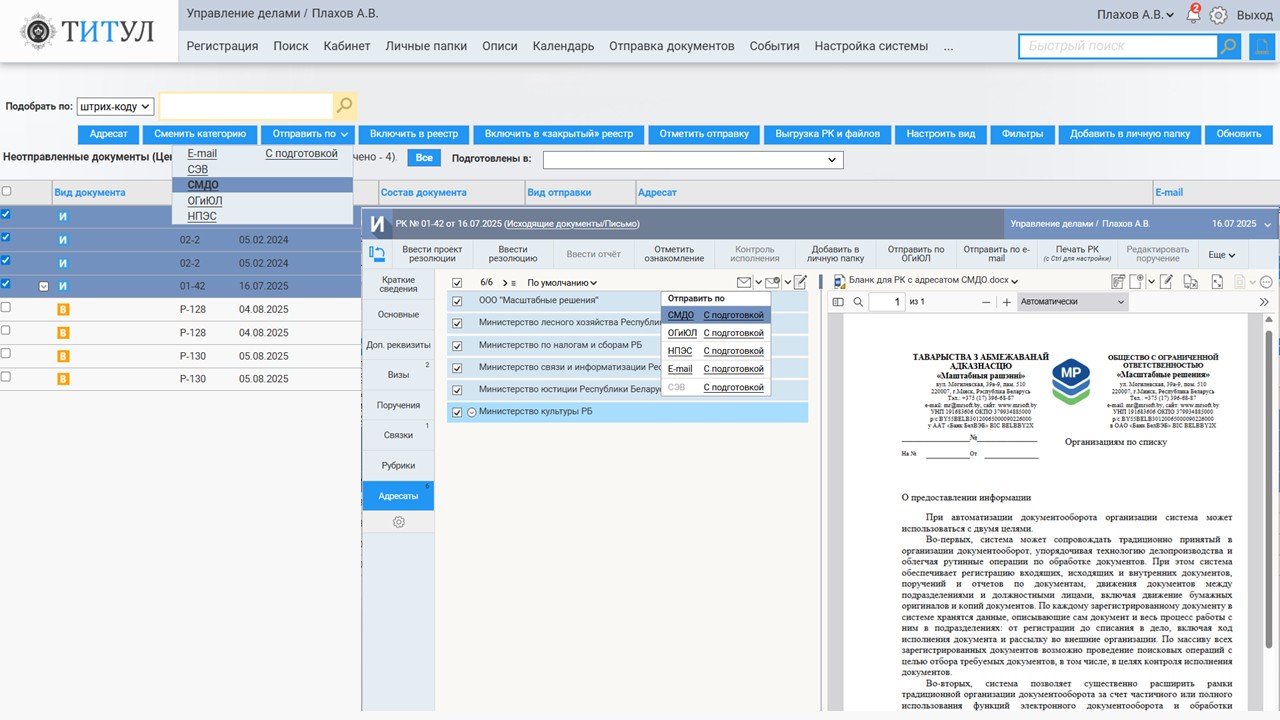Click the zoom in plus in viewer
Screen dimensions: 1280x720
pos(1007,302)
